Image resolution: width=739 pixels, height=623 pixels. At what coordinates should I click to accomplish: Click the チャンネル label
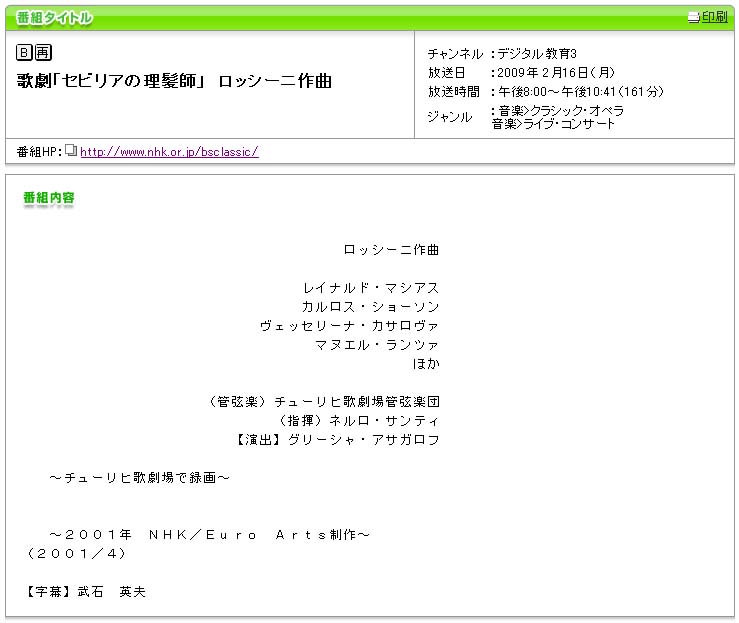coord(455,54)
